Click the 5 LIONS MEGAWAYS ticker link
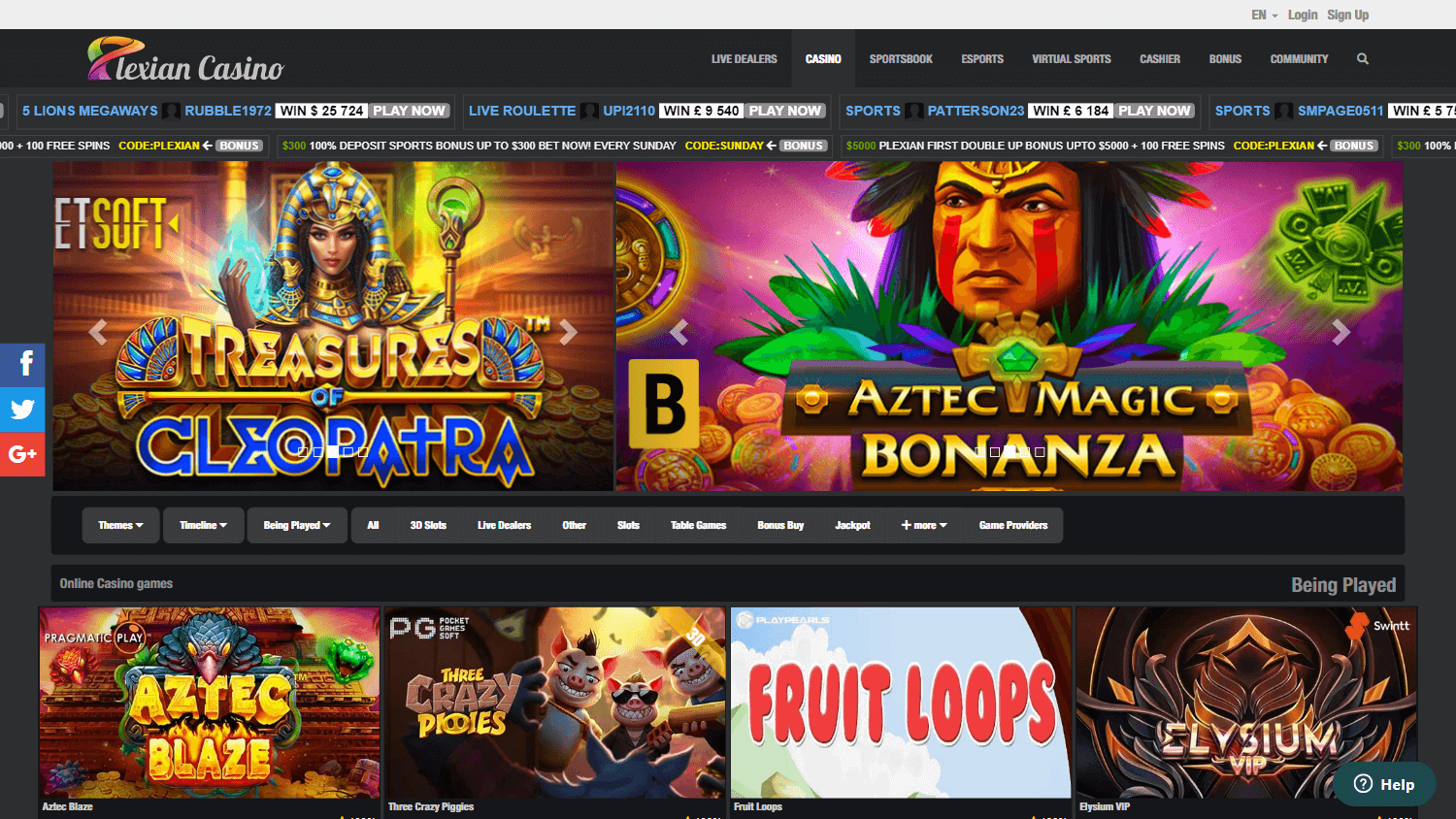Viewport: 1456px width, 819px height. 89,111
